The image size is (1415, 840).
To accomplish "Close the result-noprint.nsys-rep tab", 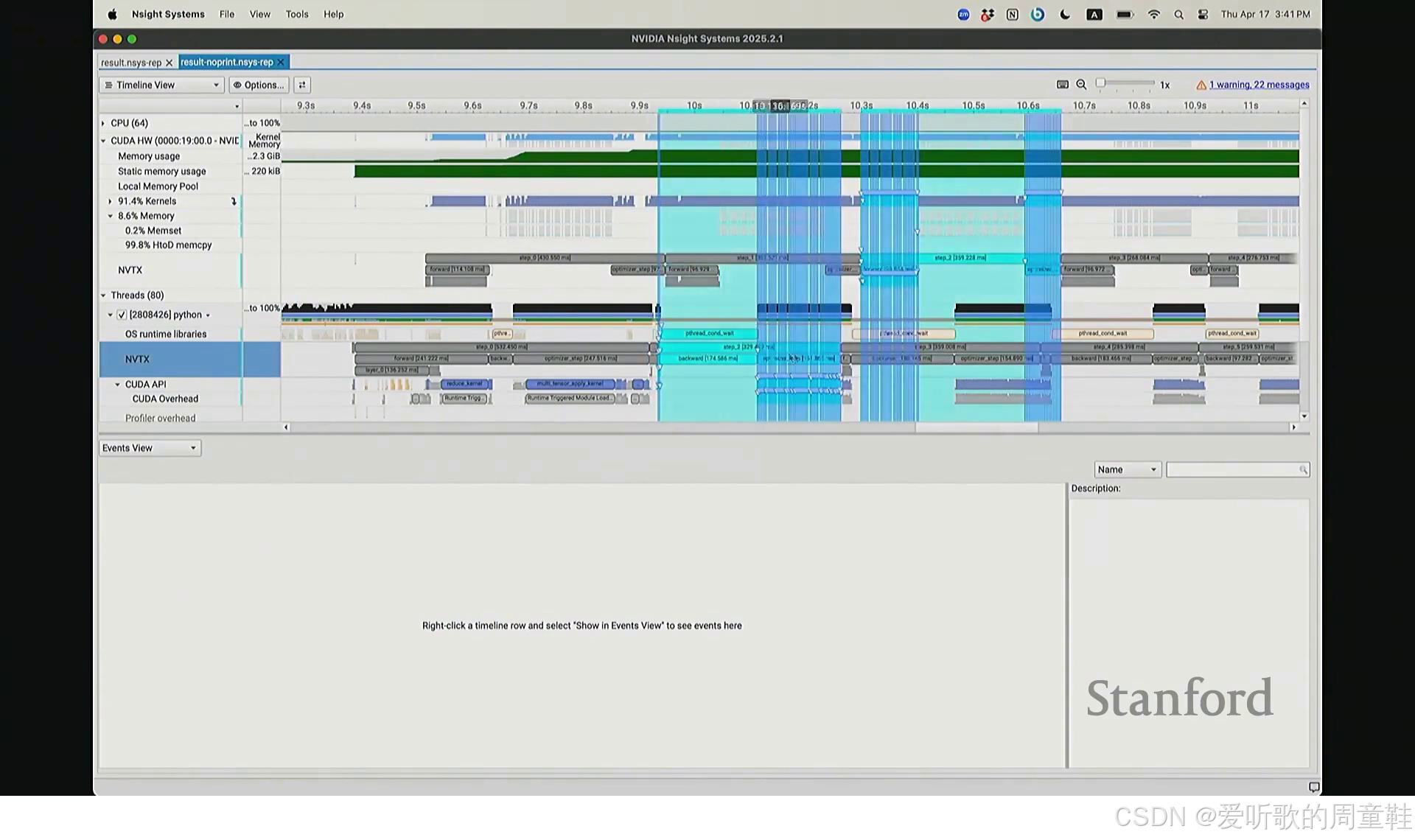I will point(281,63).
